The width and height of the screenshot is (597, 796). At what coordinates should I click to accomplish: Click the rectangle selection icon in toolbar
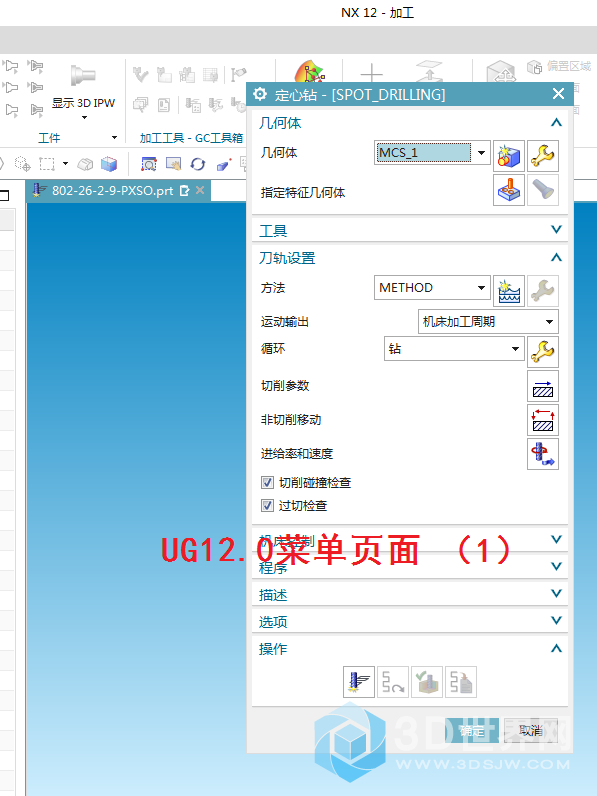click(47, 164)
